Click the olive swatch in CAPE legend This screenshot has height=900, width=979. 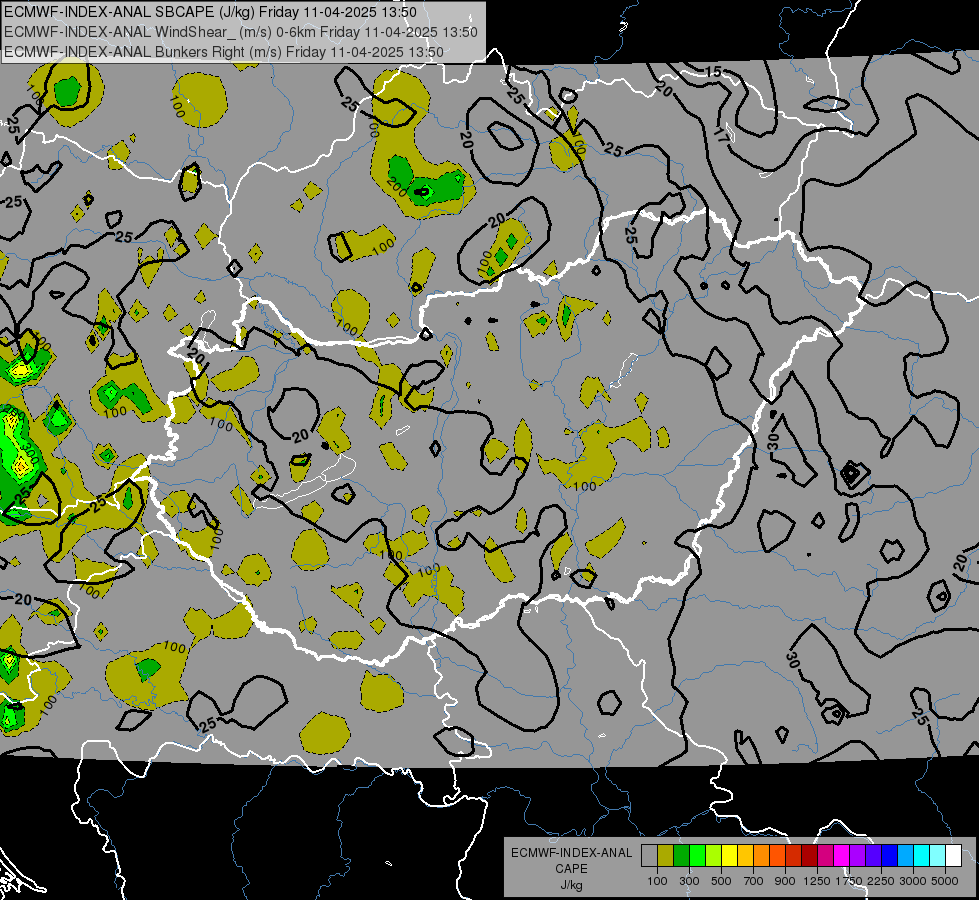pos(666,856)
